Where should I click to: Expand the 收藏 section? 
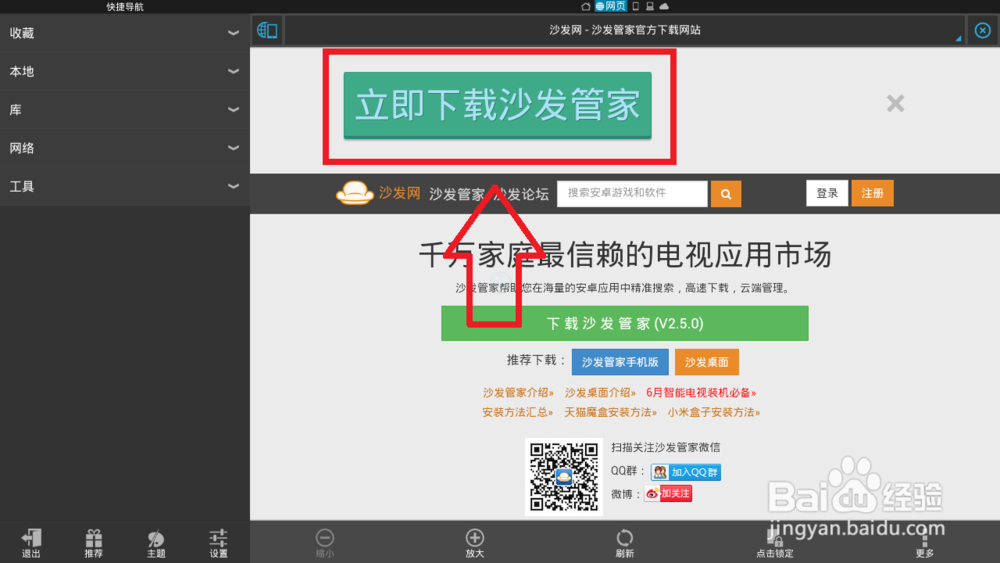(124, 33)
